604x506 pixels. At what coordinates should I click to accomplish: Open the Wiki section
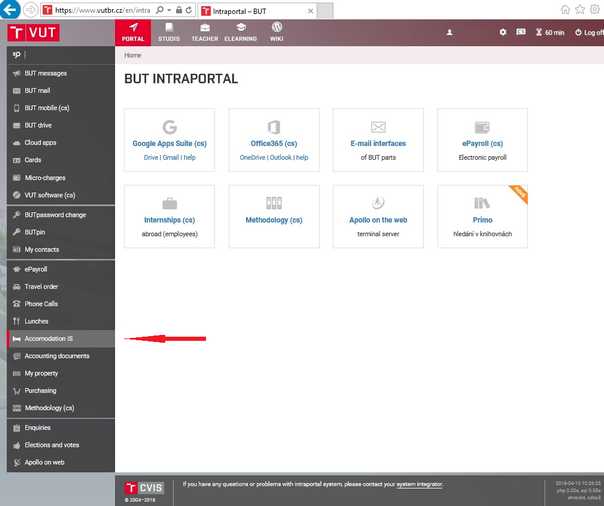coord(277,32)
